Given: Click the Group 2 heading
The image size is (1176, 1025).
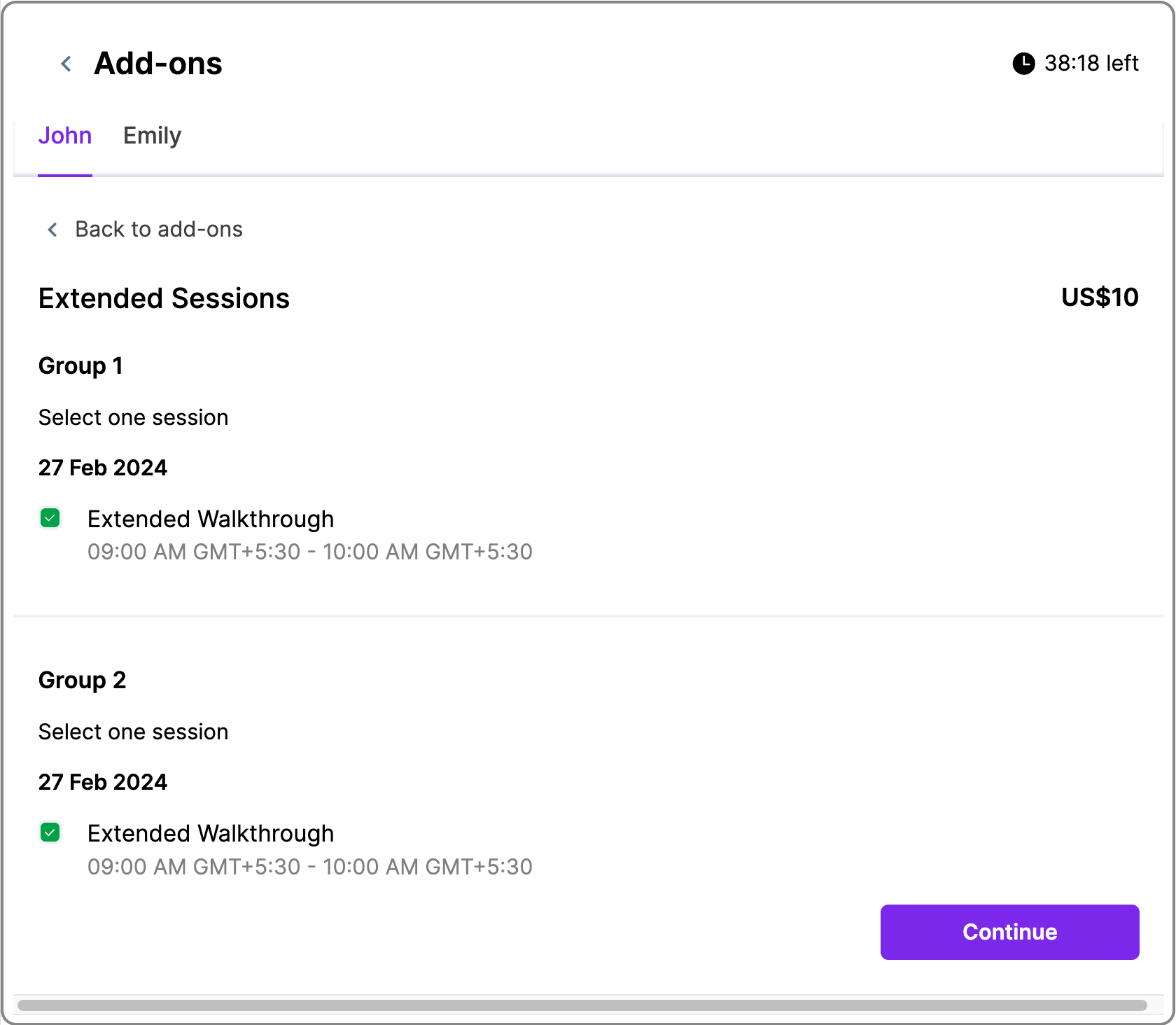Looking at the screenshot, I should tap(82, 681).
